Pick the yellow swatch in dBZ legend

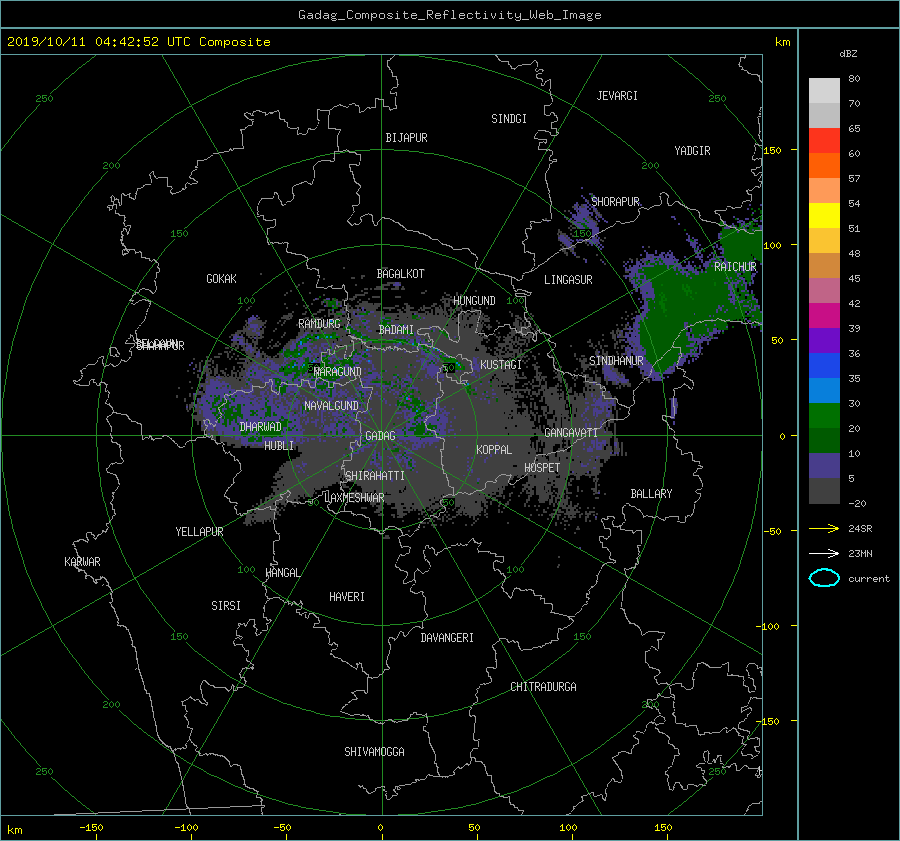824,215
